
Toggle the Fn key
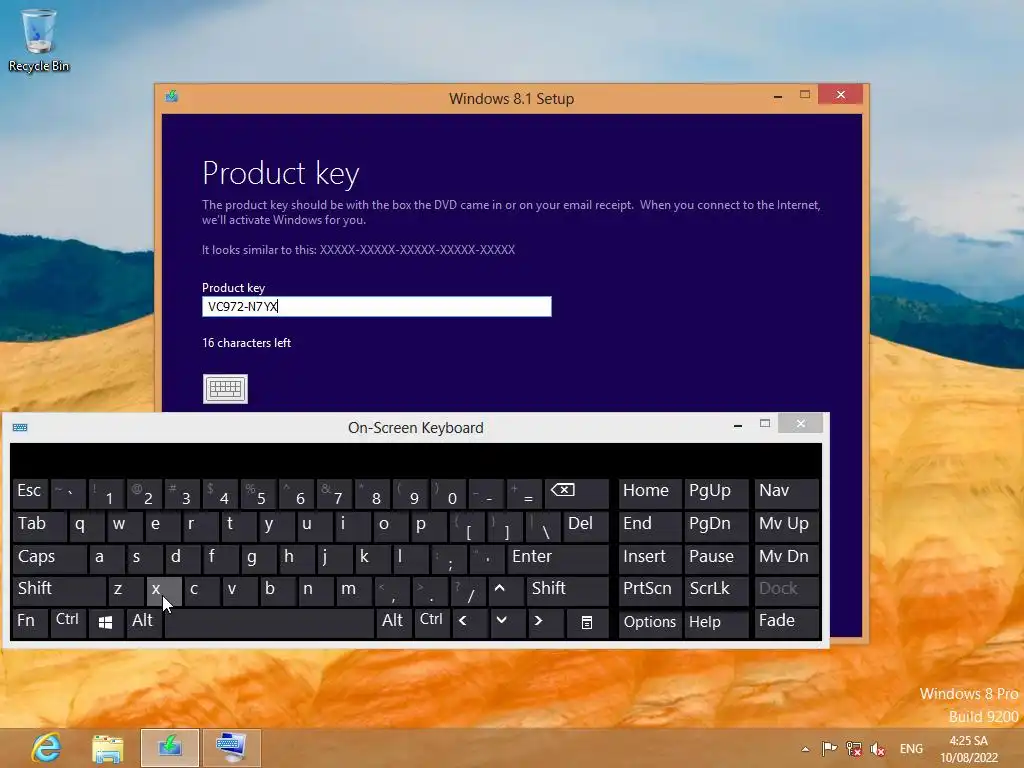pos(29,623)
